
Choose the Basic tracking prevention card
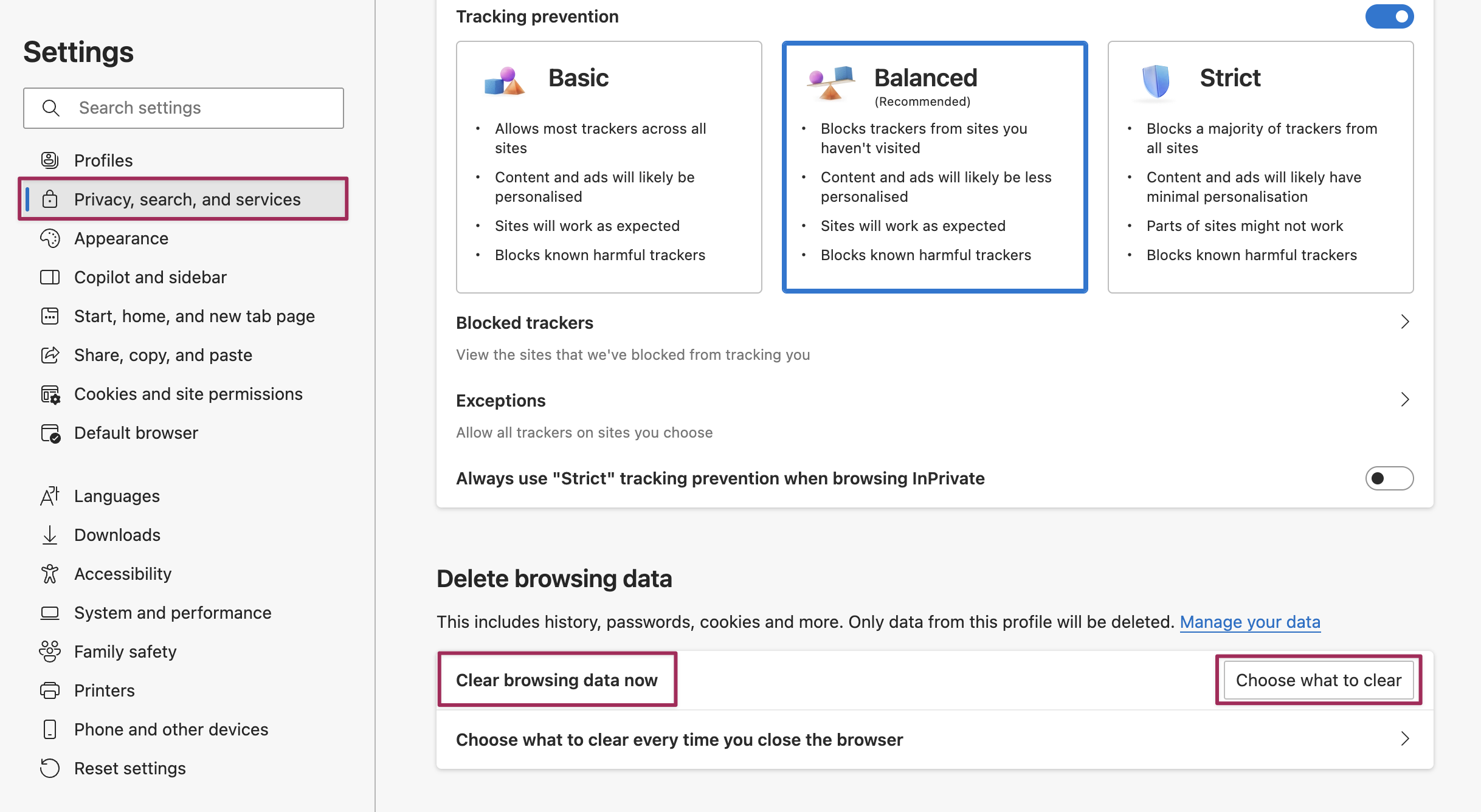coord(609,167)
